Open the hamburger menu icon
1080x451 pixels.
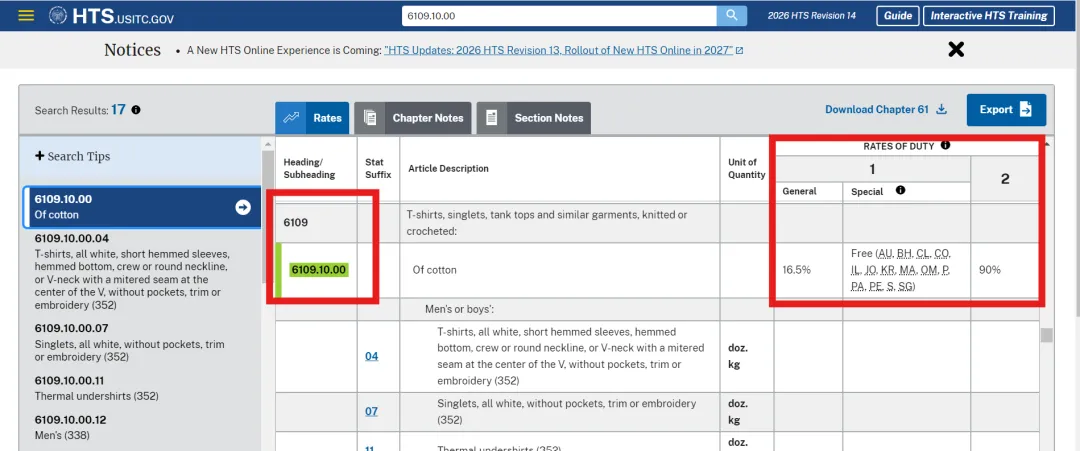pos(26,15)
